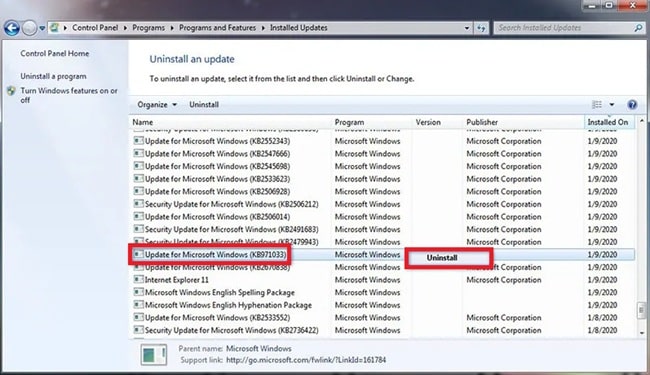Click the icon beside KB2547666 update
Viewport: 650px width, 375px height.
point(138,153)
